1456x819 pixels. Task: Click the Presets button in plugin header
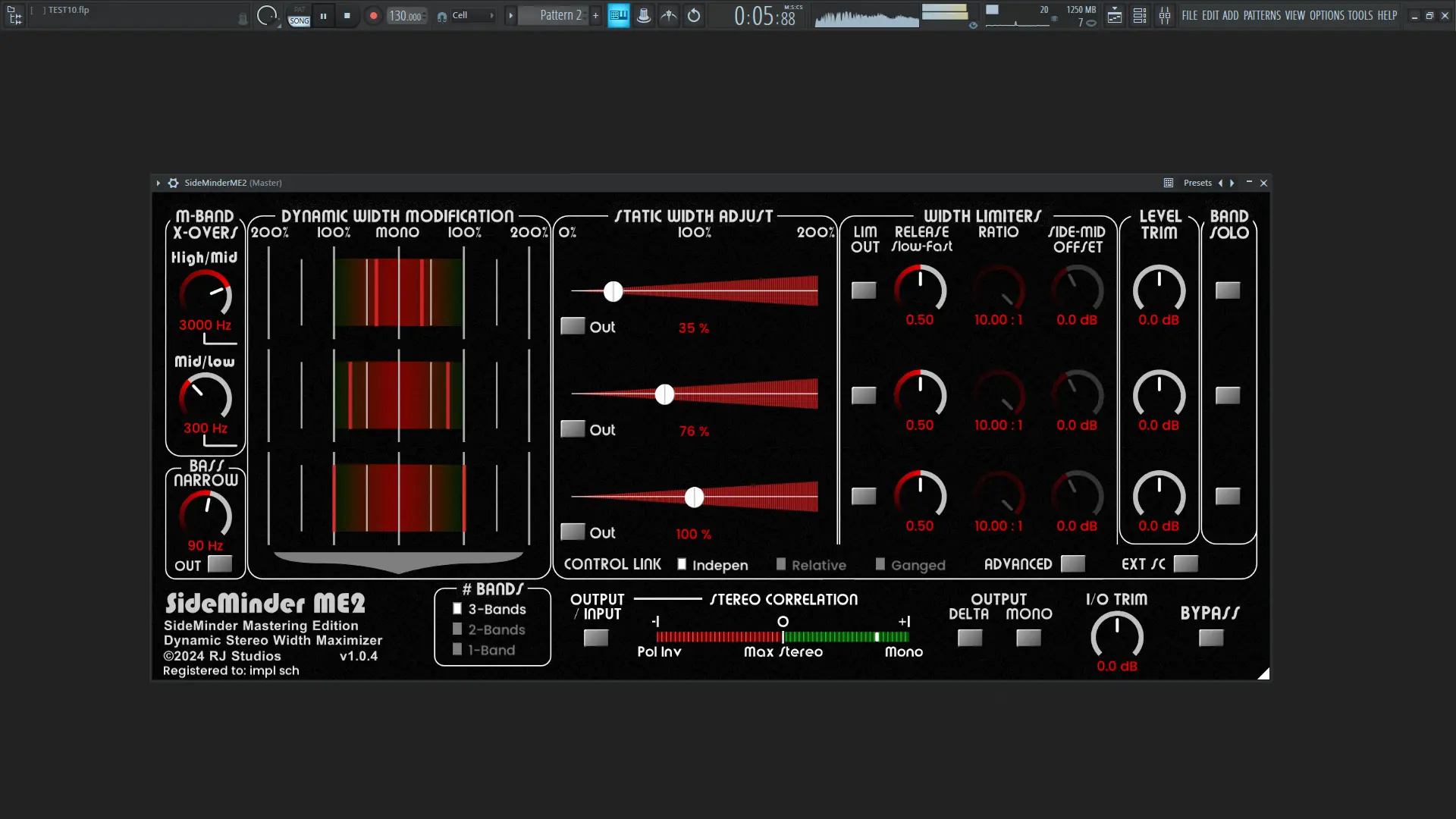click(x=1197, y=183)
